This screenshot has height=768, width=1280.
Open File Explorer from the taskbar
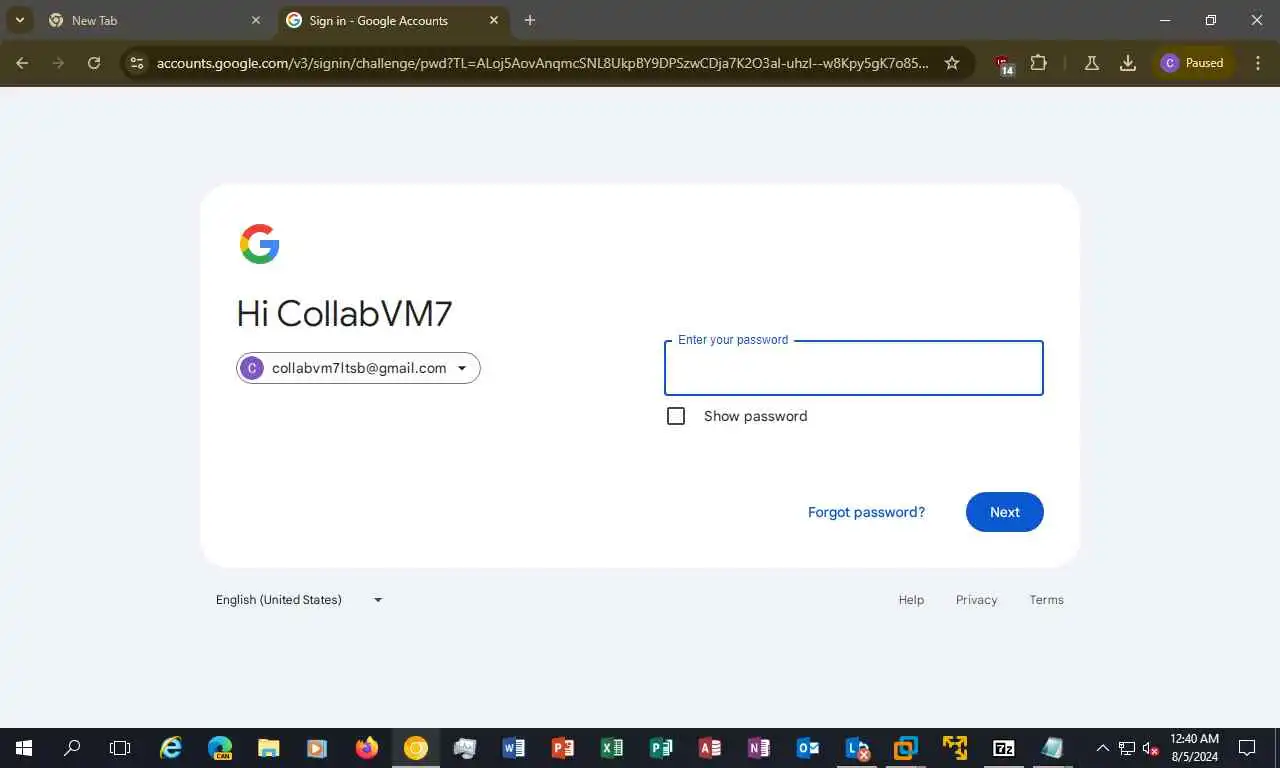tap(269, 748)
